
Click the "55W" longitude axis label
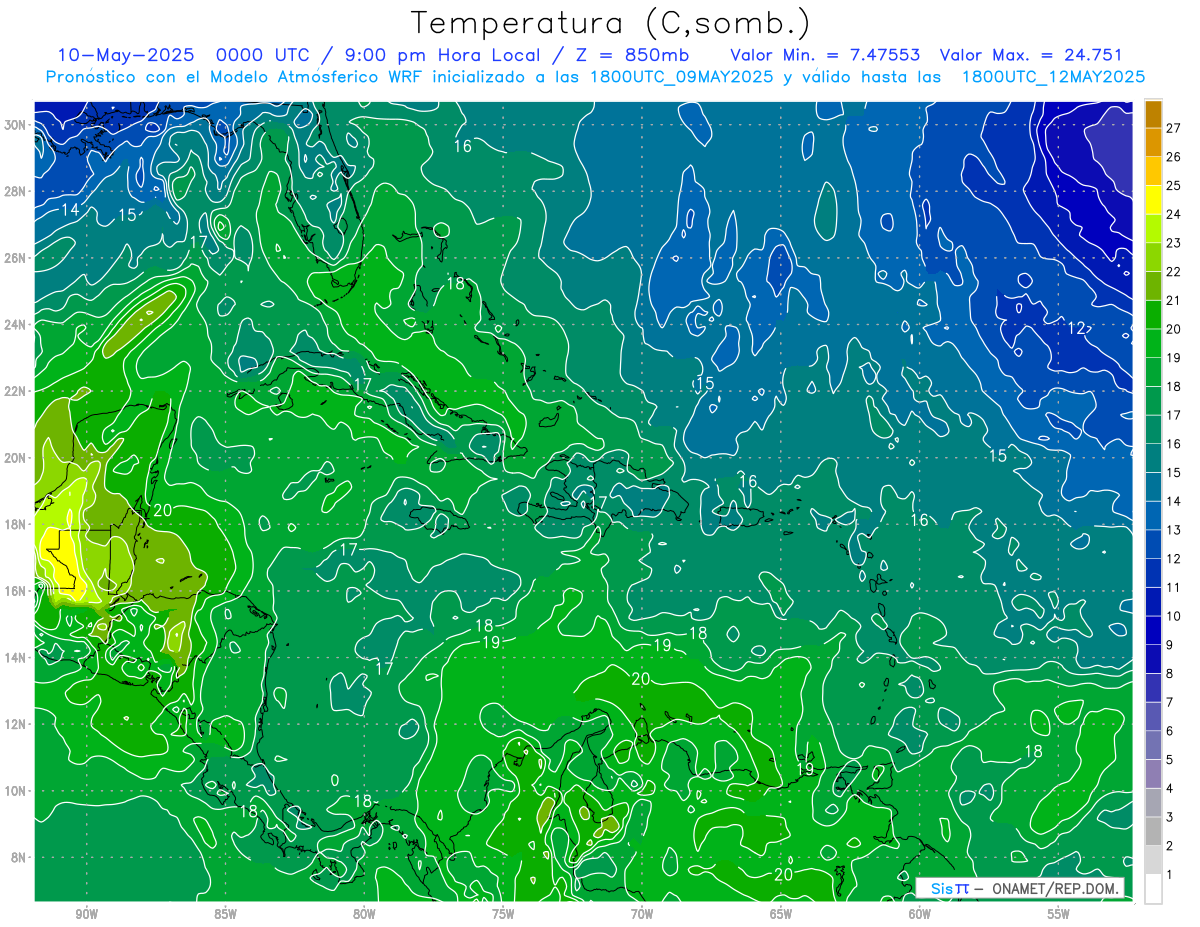[x=1058, y=914]
